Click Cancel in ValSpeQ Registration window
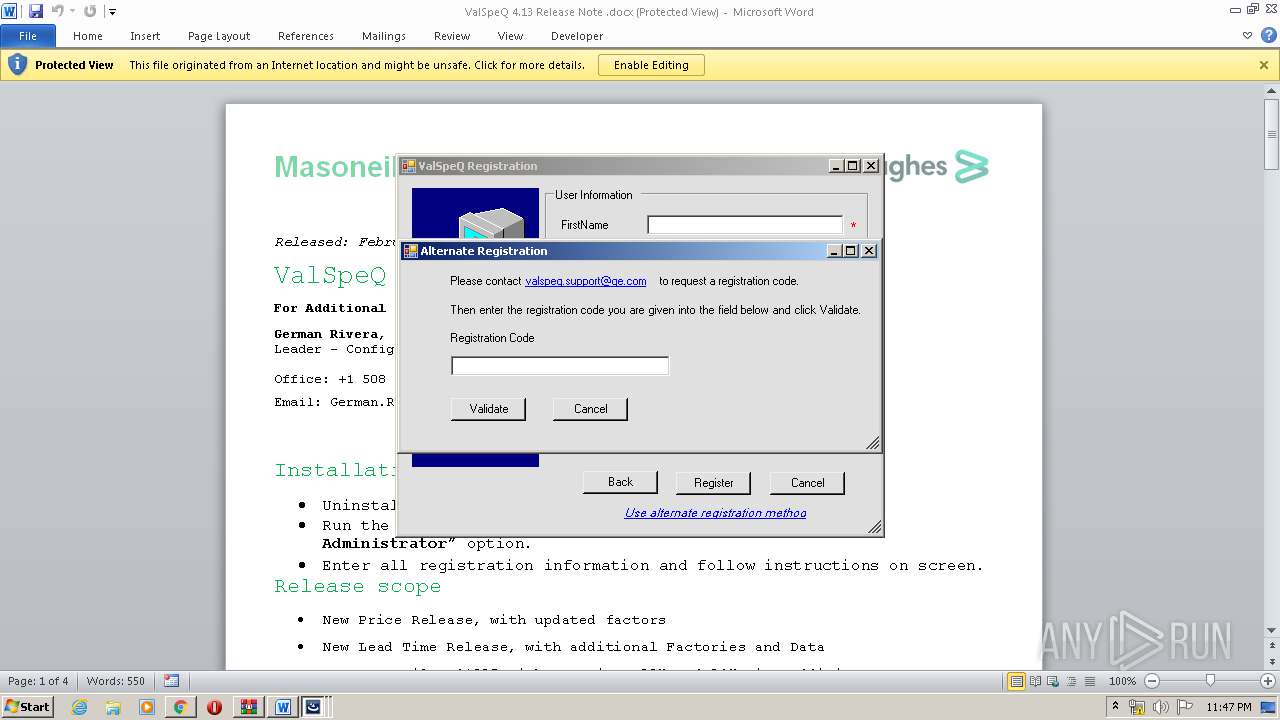 click(807, 483)
